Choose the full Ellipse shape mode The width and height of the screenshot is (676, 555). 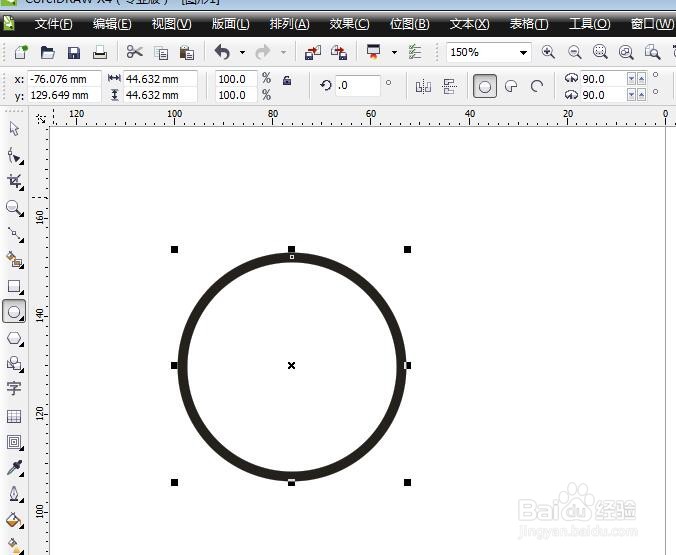pyautogui.click(x=485, y=86)
